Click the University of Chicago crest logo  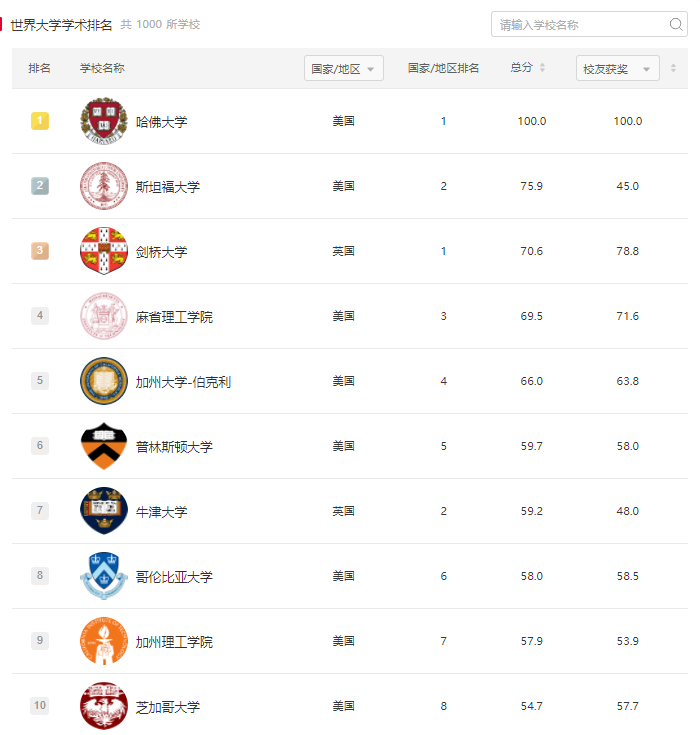coord(104,706)
